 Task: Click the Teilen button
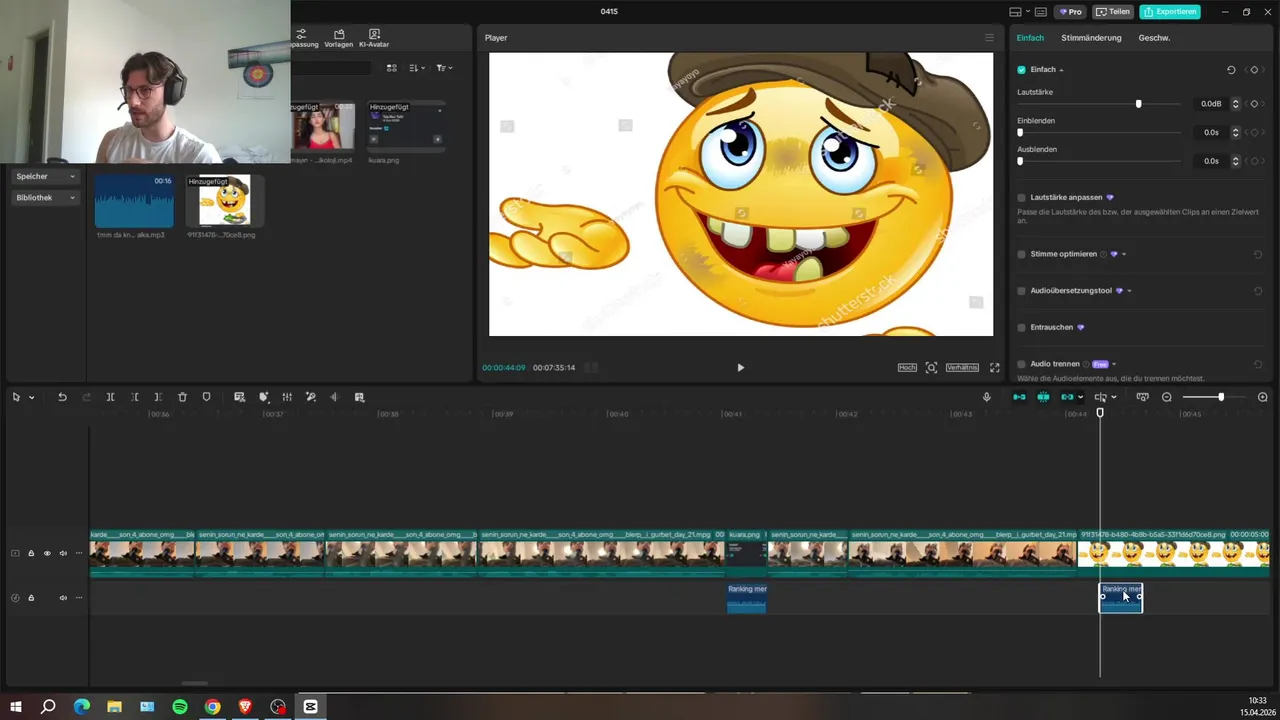(1112, 12)
